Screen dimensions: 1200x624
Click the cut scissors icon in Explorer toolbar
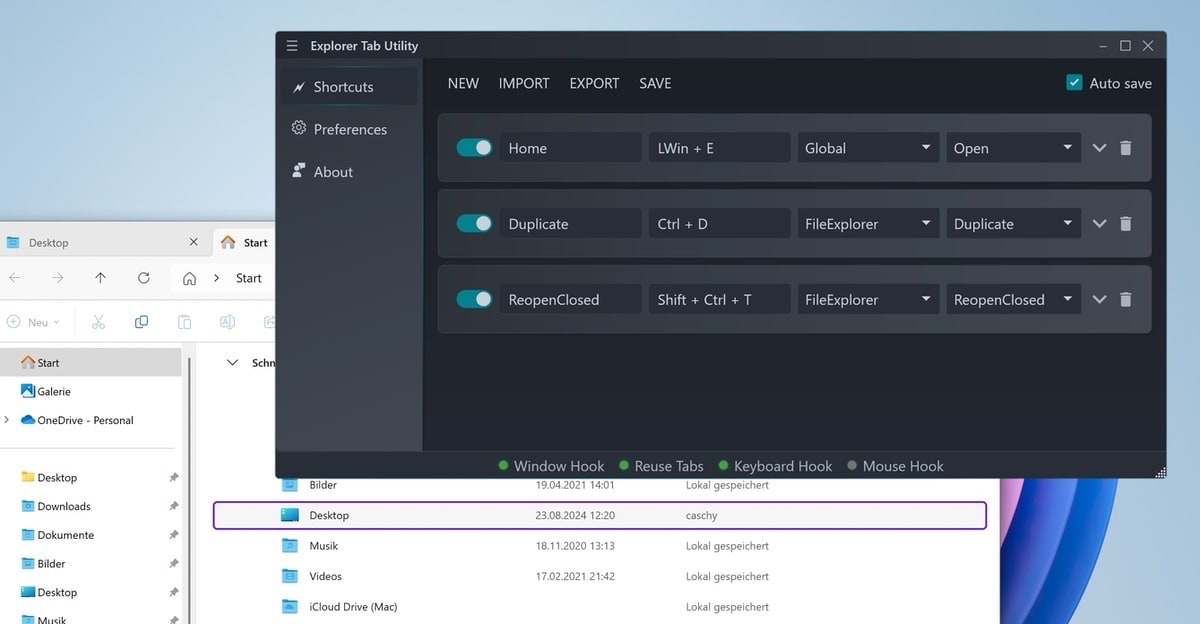(98, 322)
